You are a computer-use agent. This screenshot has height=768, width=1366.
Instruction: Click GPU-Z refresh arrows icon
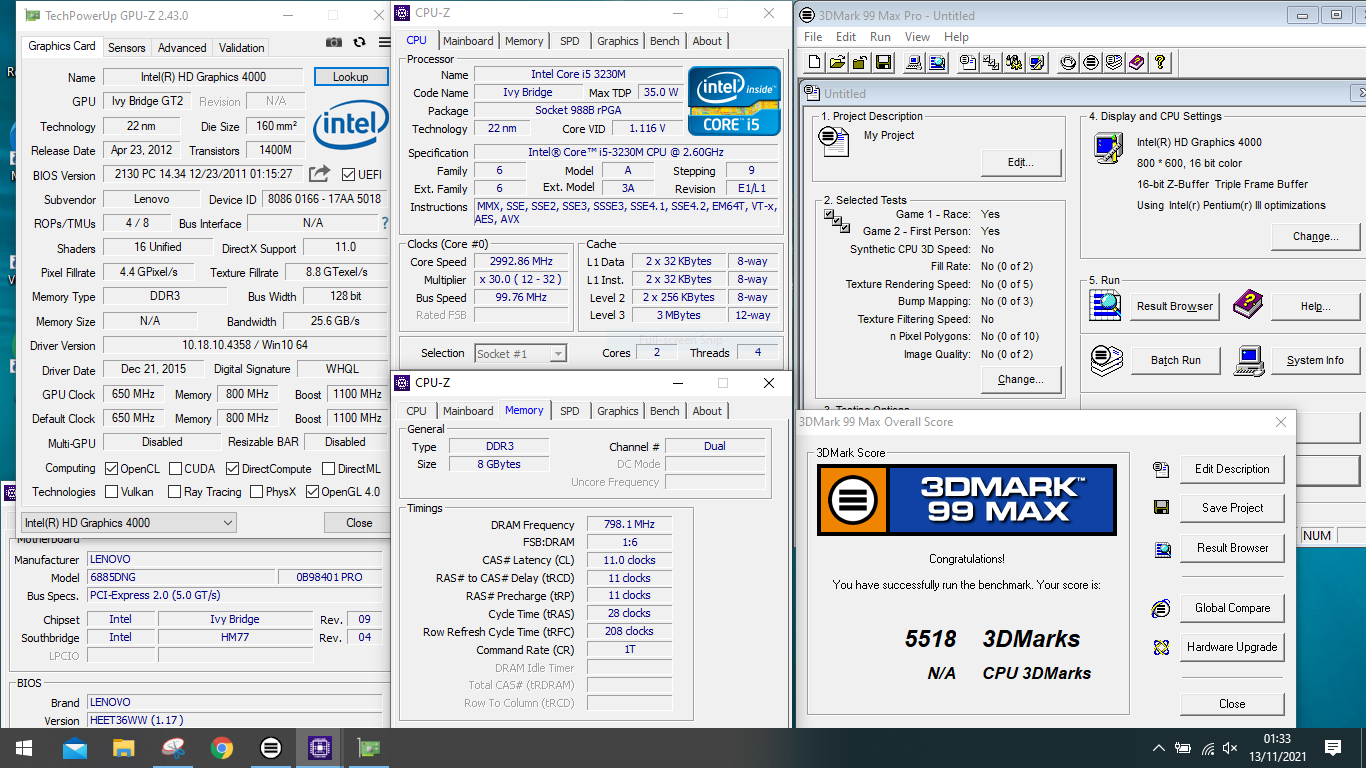click(x=360, y=42)
